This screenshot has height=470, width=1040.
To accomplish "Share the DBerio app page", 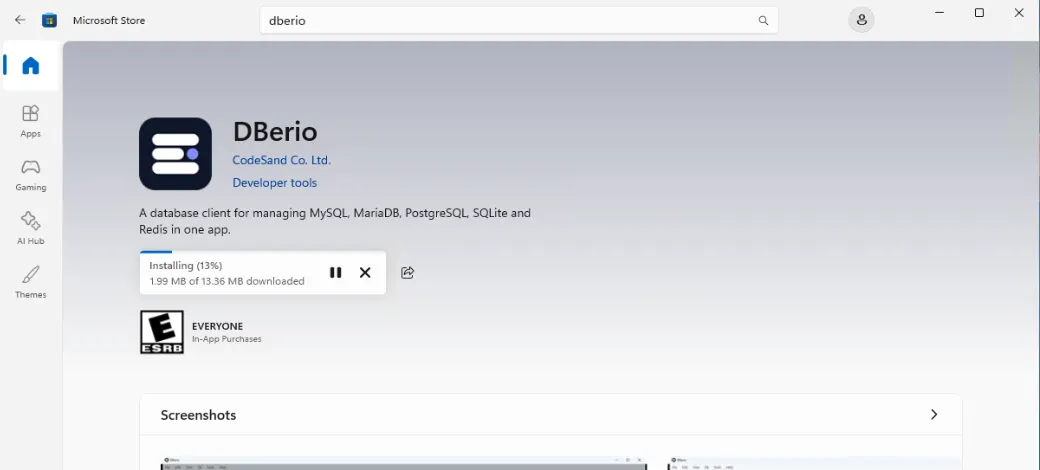I will click(x=407, y=272).
